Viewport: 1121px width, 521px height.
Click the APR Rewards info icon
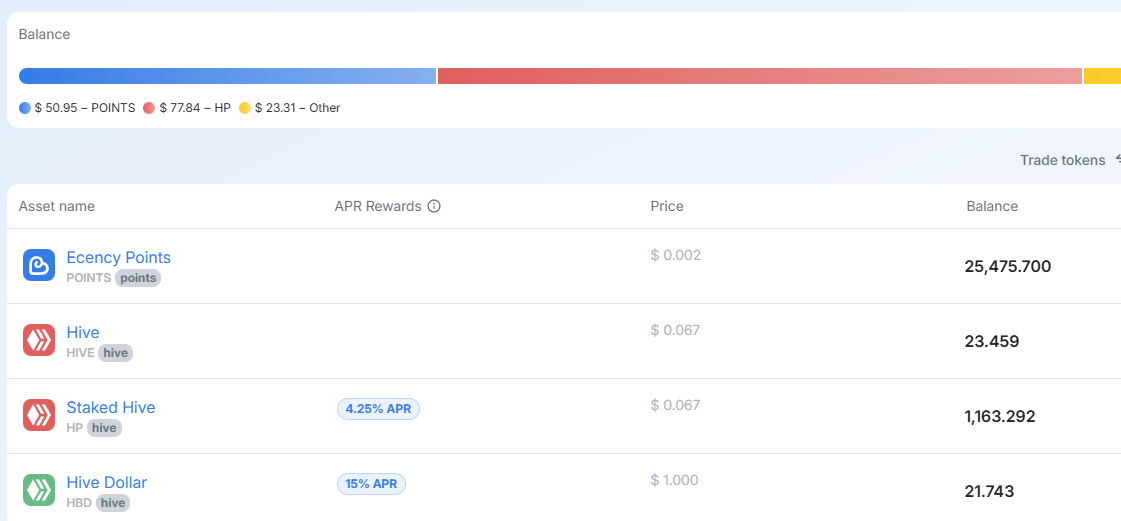tap(434, 206)
